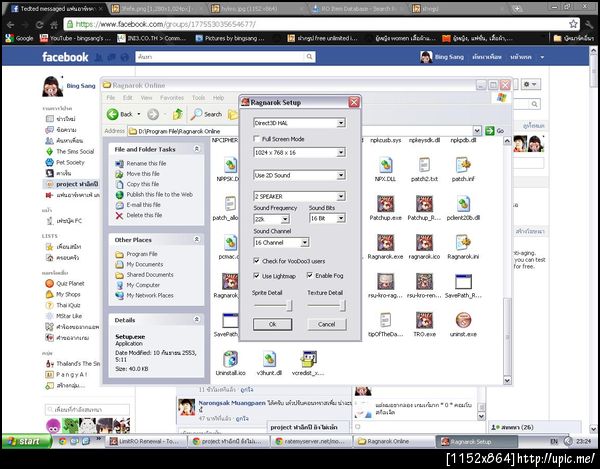Viewport: 600px width, 469px height.
Task: Open 2 SPEAKER dropdown
Action: click(x=341, y=196)
